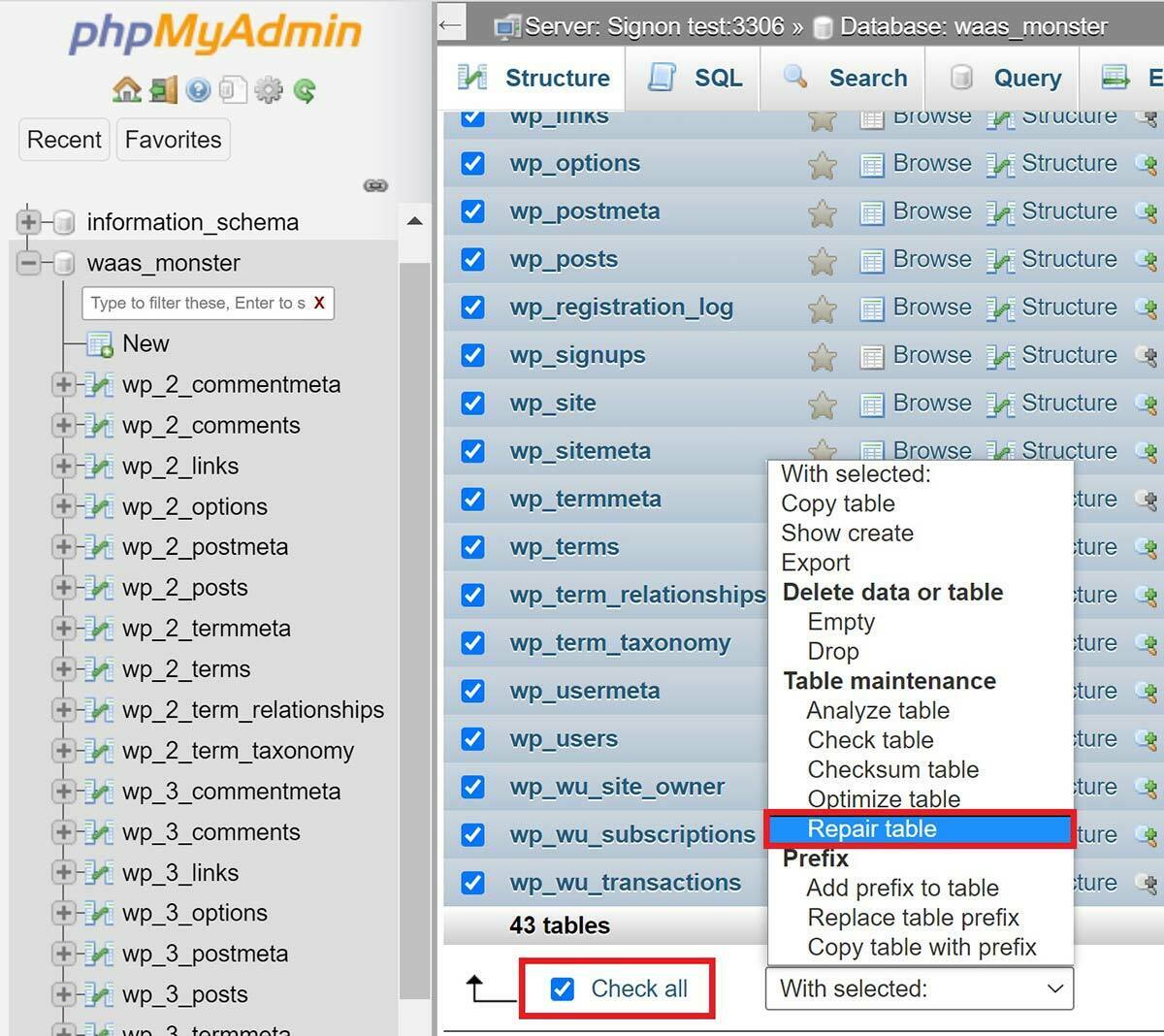1164x1036 pixels.
Task: Favorite the wp_options table star
Action: [823, 165]
